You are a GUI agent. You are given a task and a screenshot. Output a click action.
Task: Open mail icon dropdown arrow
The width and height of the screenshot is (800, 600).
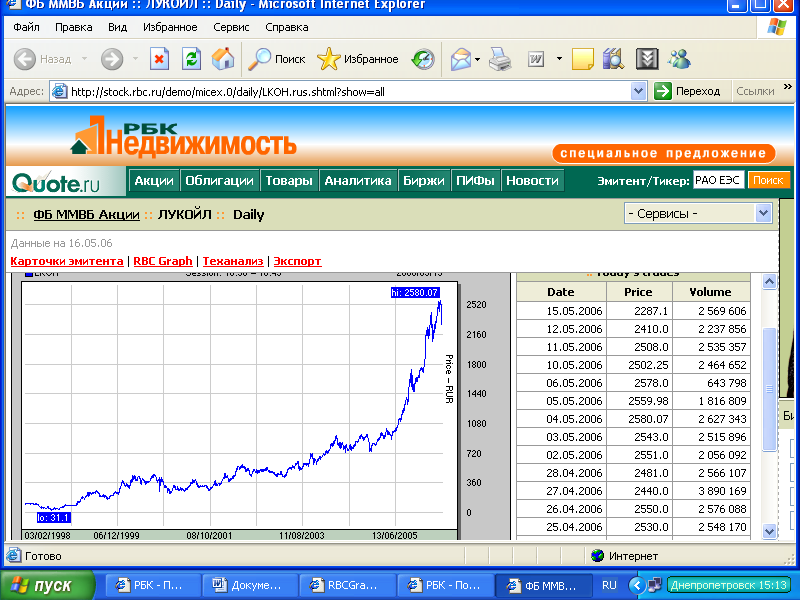pyautogui.click(x=478, y=59)
